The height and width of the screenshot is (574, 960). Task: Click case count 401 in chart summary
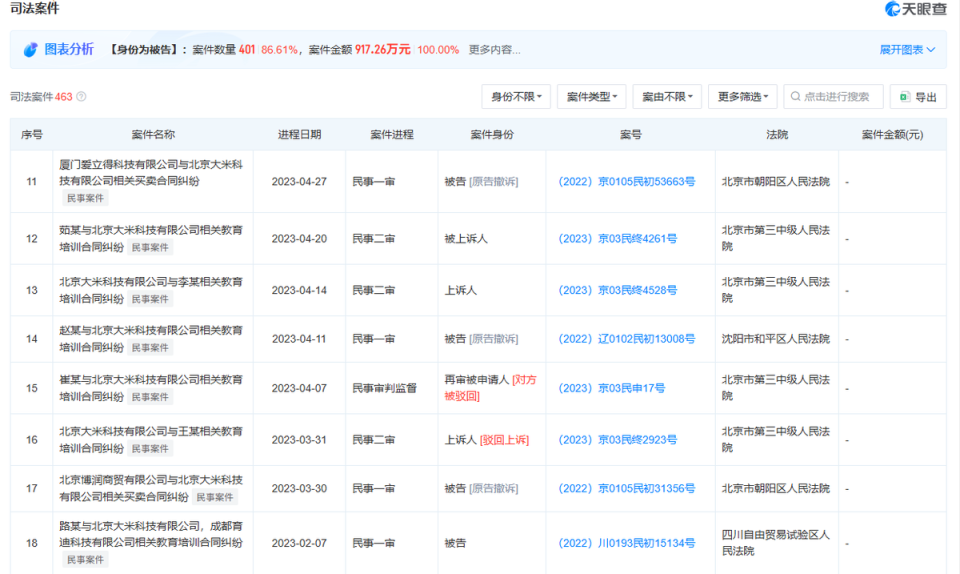tap(247, 50)
